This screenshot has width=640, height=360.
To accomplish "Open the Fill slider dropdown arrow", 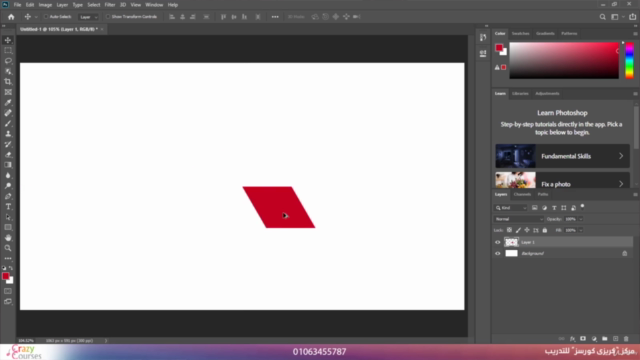I will (x=580, y=230).
